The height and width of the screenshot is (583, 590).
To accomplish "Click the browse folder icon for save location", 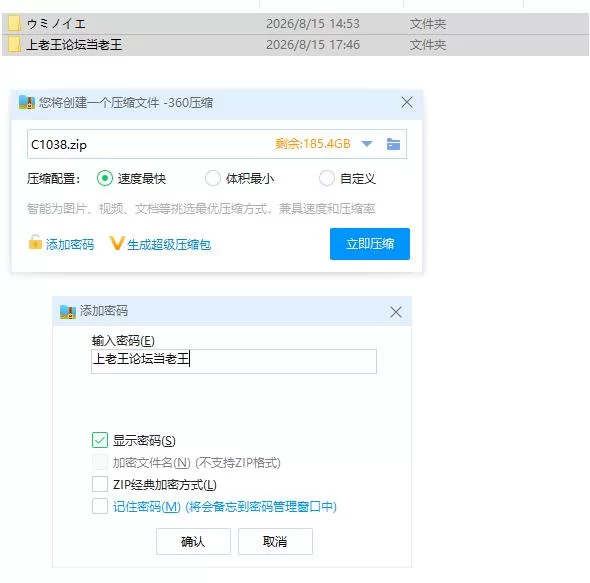I will click(393, 144).
